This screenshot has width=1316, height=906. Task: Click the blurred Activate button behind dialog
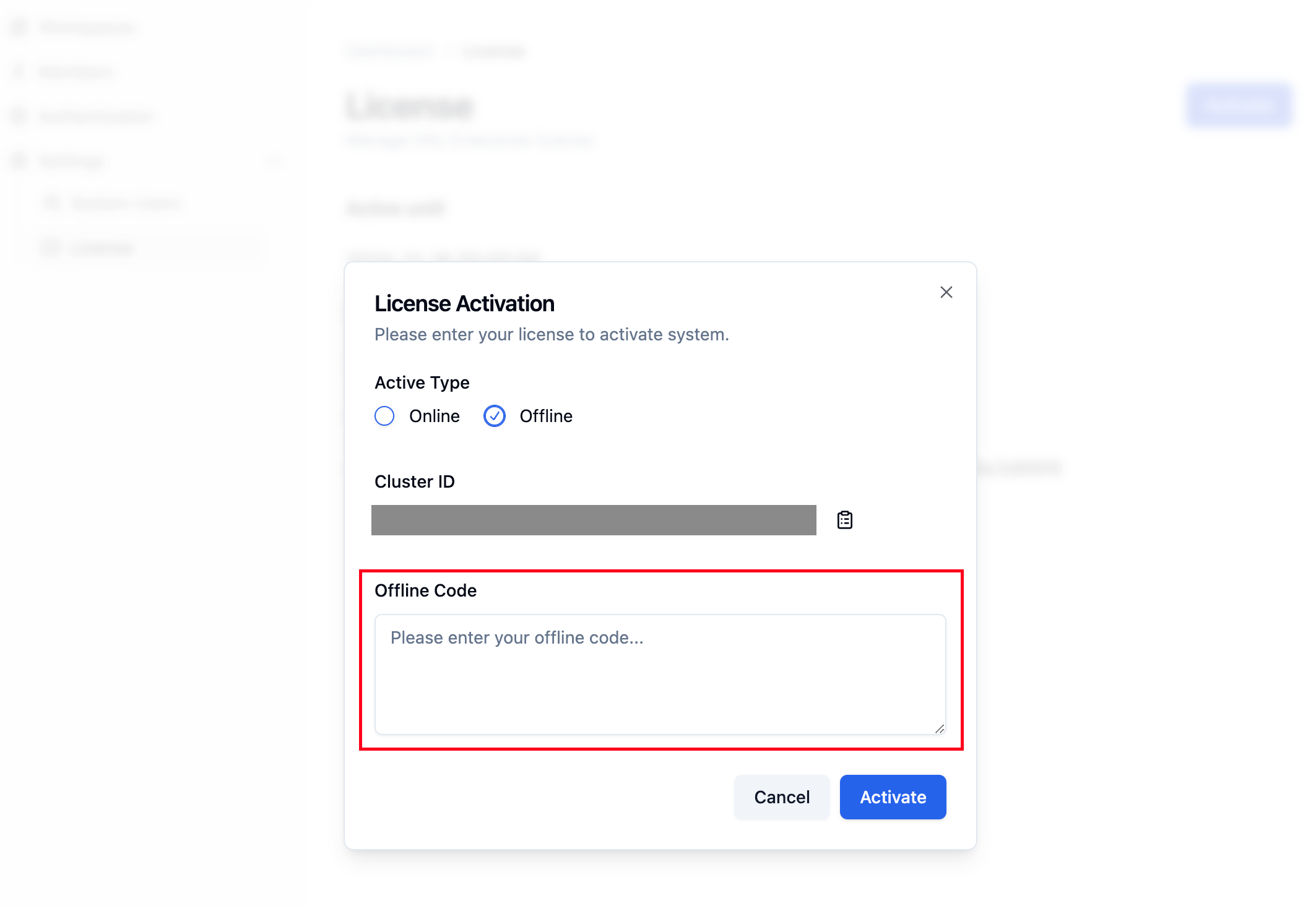pos(1238,106)
